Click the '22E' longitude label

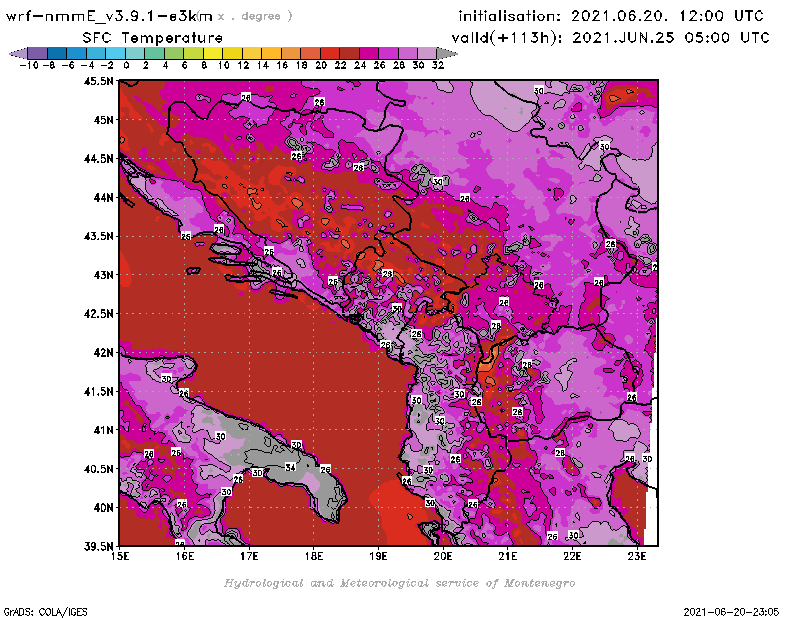pos(572,556)
